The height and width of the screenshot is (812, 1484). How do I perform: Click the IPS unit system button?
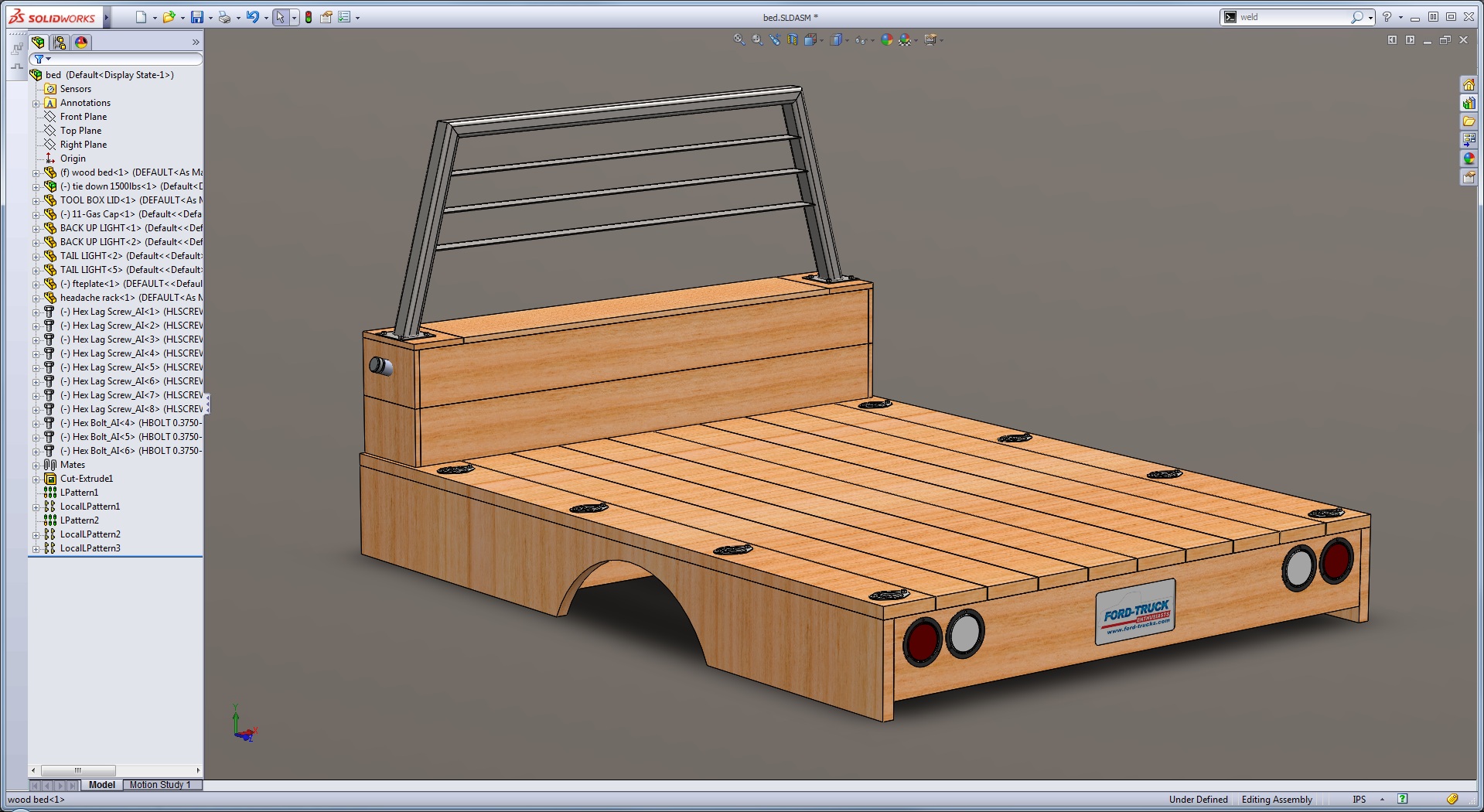[1359, 800]
